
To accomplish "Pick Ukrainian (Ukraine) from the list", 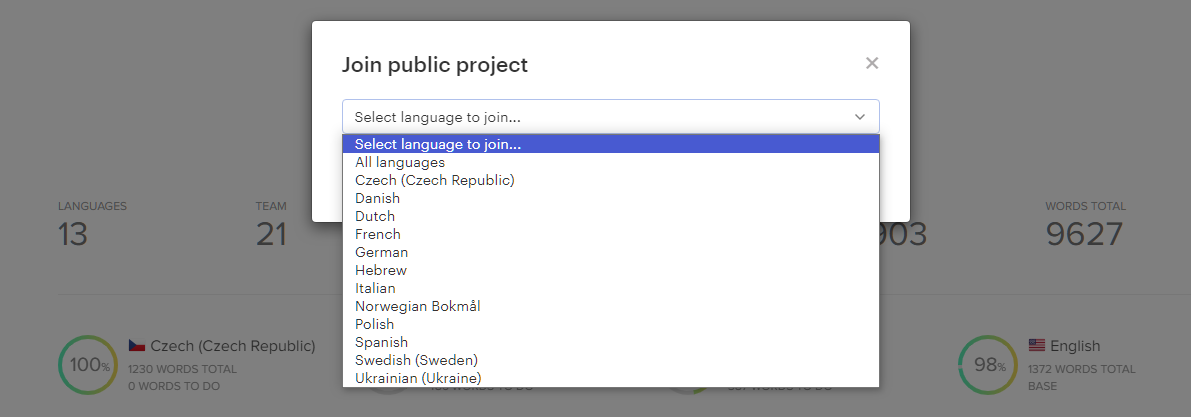I will [418, 378].
